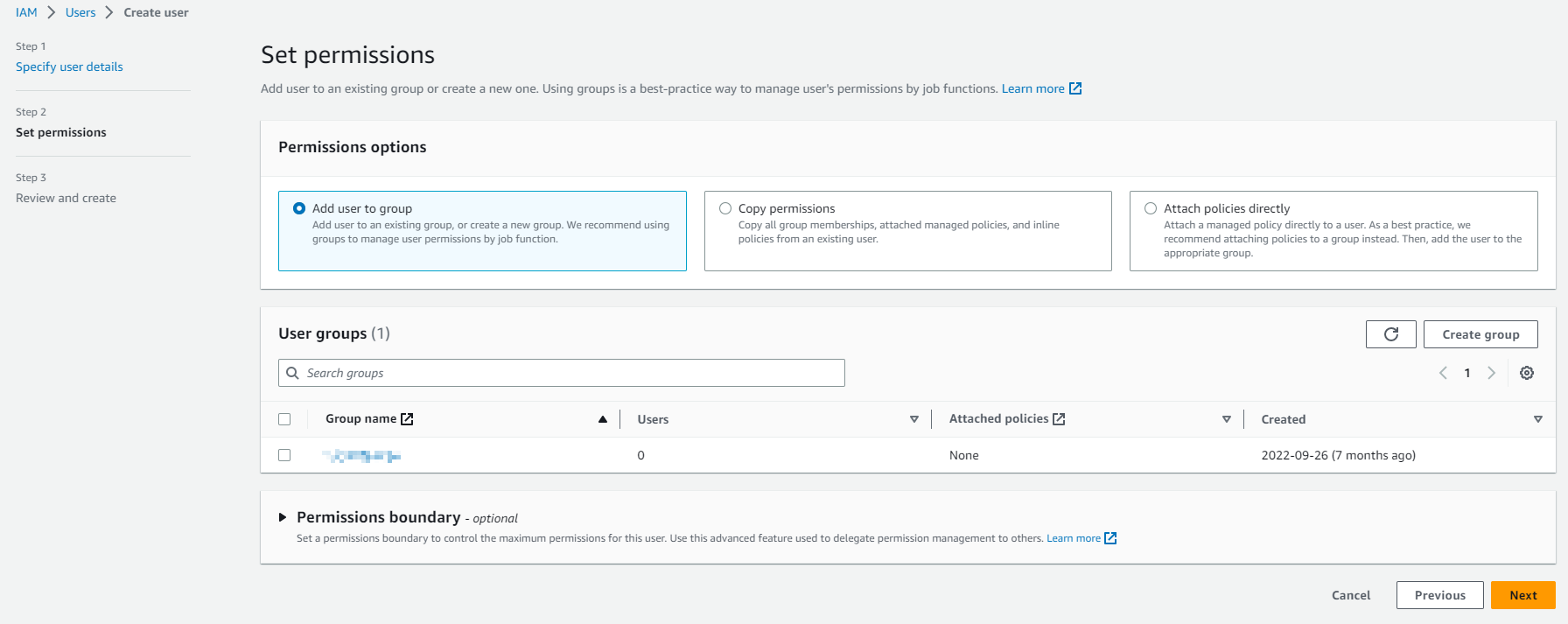Go back to Specify user details step
1568x624 pixels.
69,67
